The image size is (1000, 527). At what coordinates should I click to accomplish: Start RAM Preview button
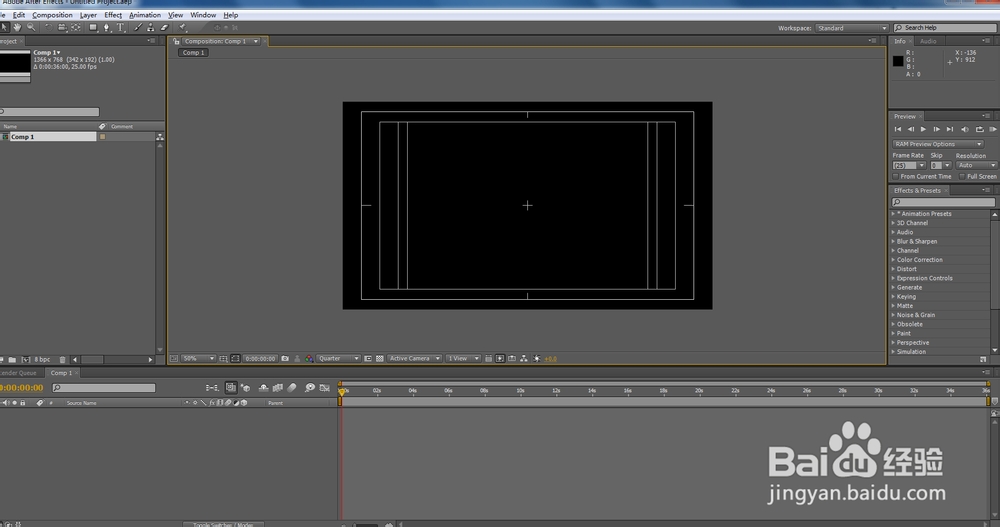993,130
